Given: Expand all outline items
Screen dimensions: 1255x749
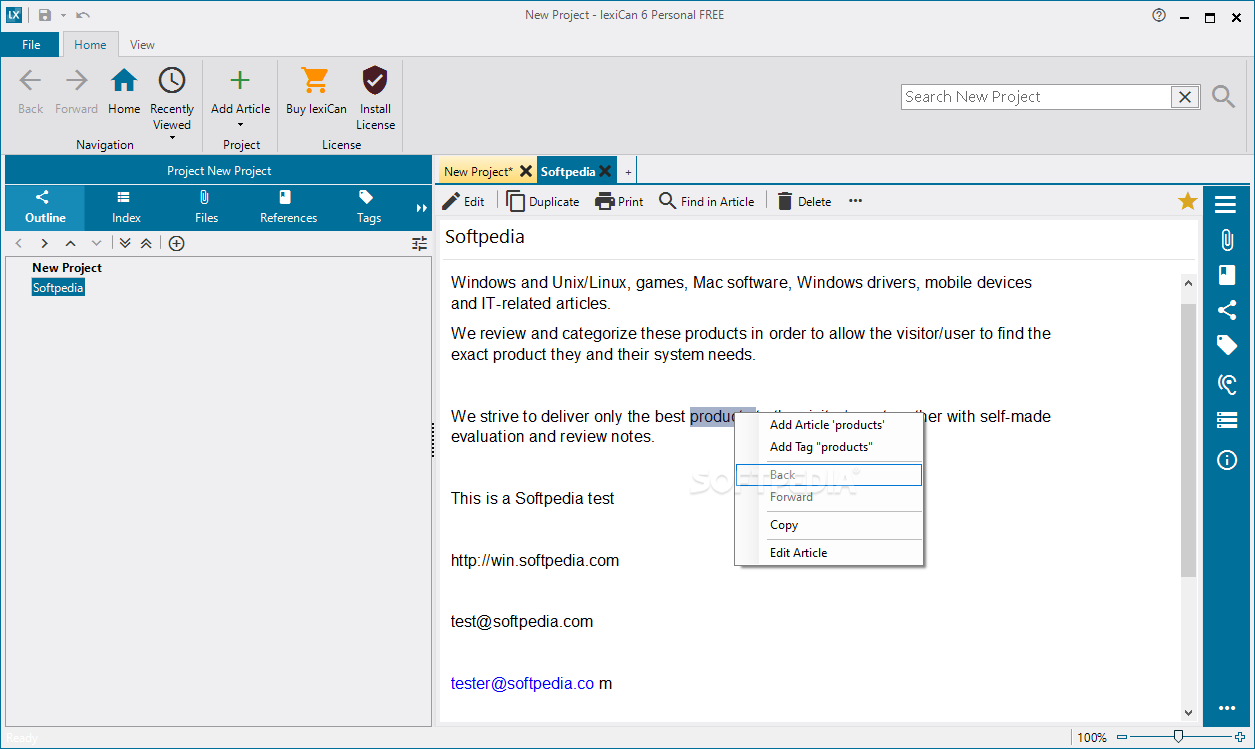Looking at the screenshot, I should click(125, 243).
